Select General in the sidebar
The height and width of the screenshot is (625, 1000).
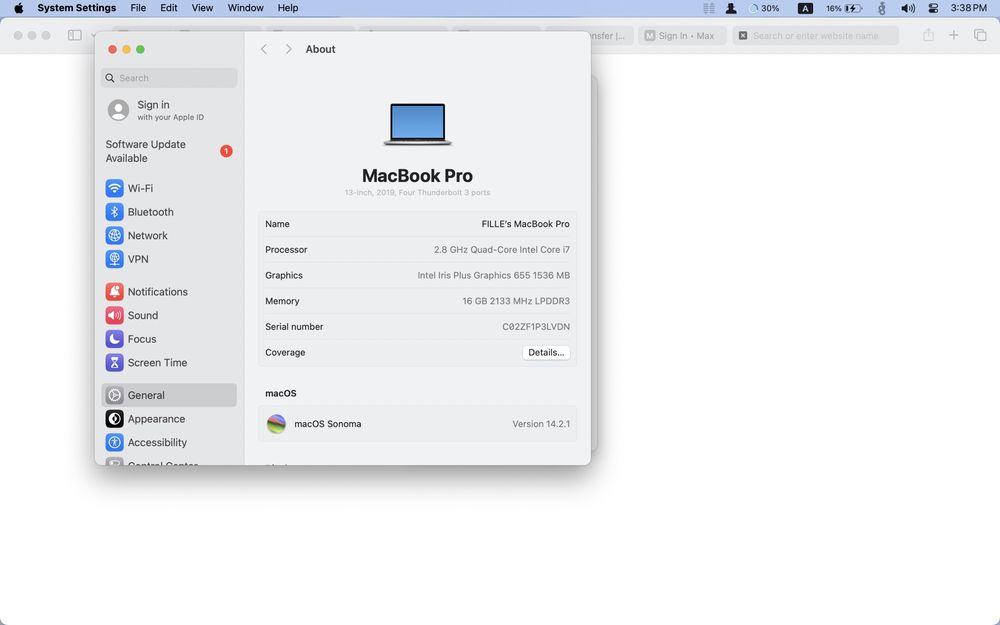[168, 395]
